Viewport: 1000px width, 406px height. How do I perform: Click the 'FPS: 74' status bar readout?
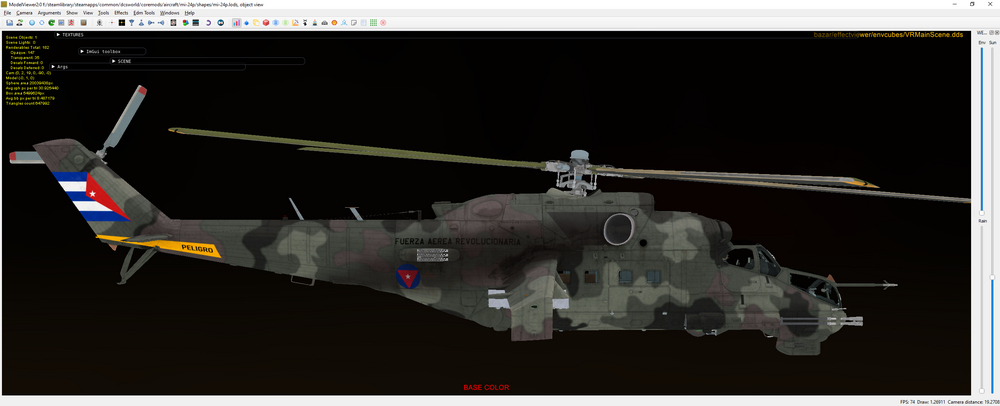pyautogui.click(x=908, y=402)
